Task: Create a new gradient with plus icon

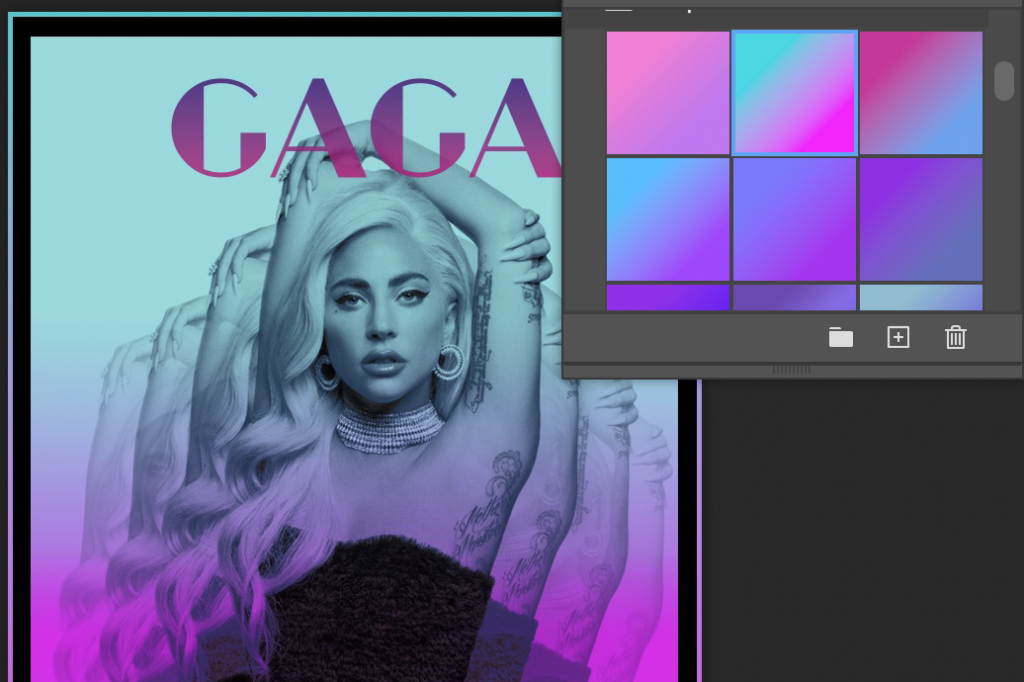Action: tap(898, 337)
